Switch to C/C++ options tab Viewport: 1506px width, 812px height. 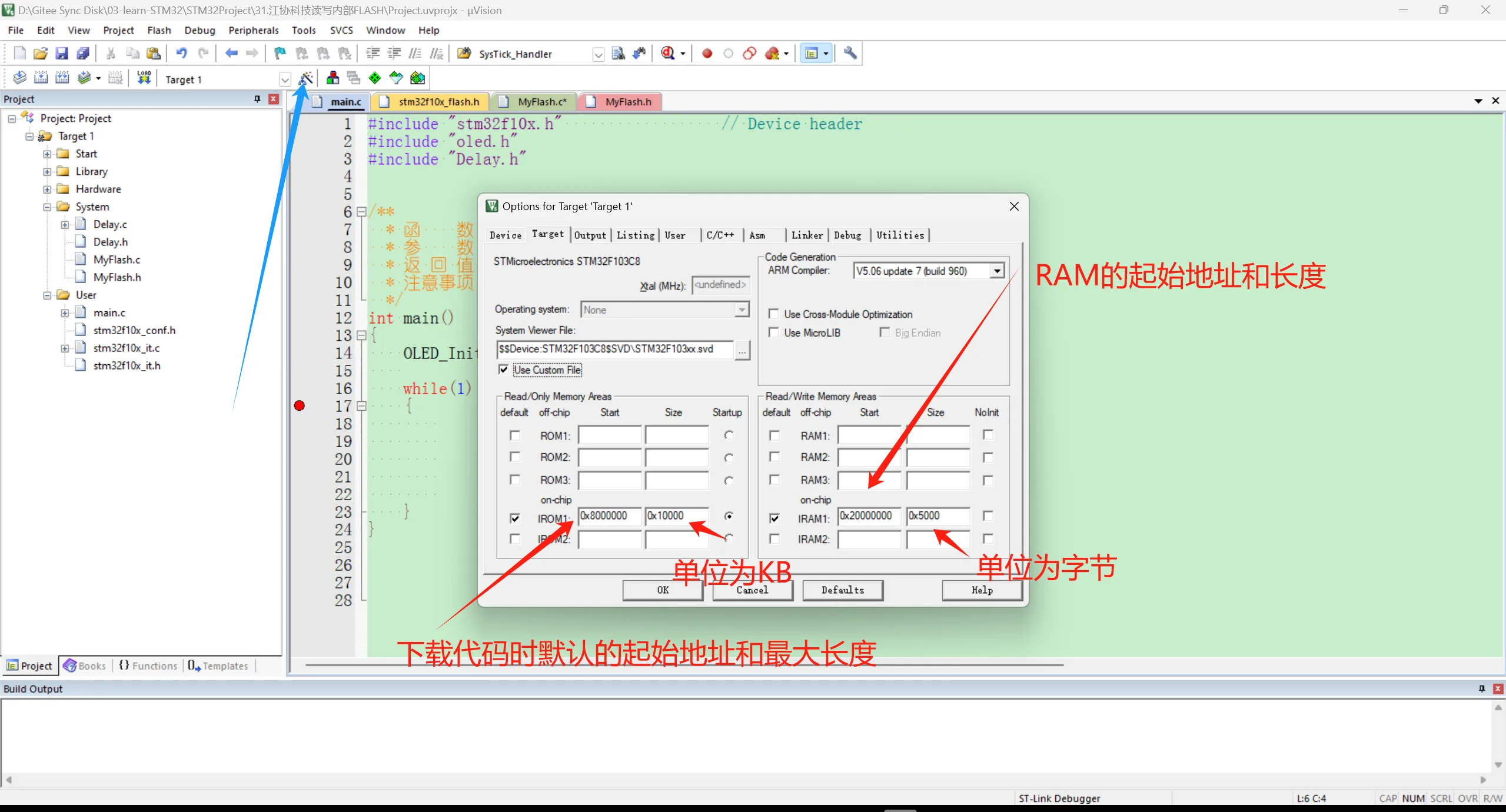[x=720, y=235]
